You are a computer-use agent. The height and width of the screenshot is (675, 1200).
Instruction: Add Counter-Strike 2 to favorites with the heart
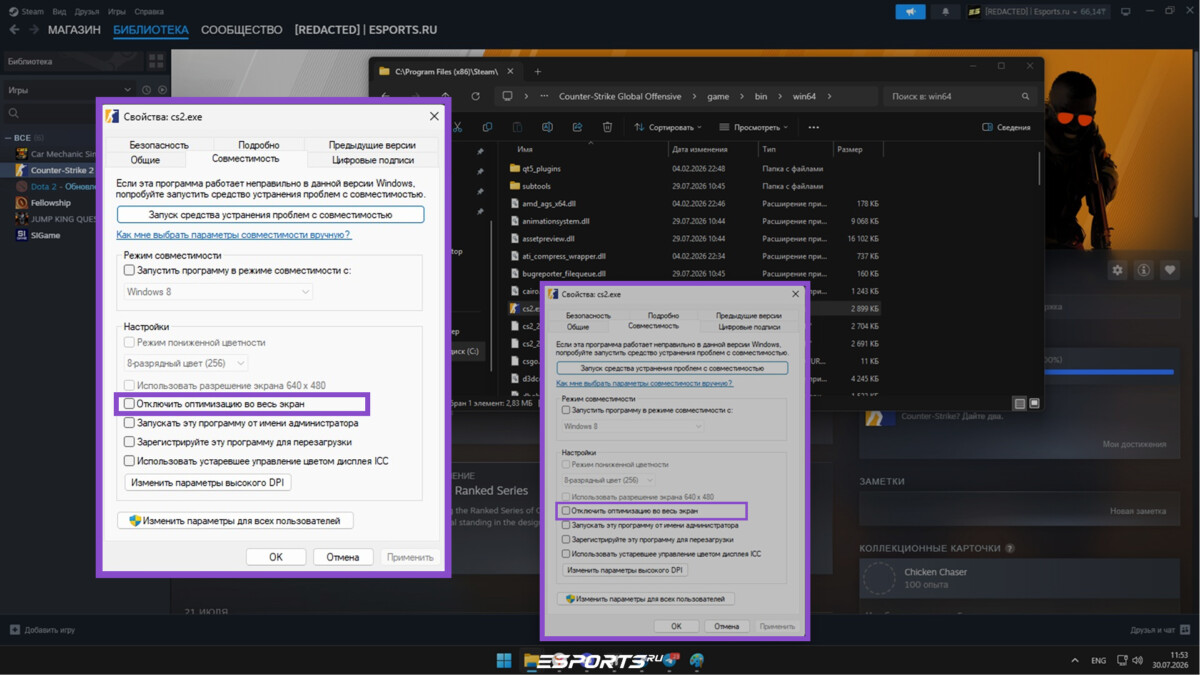(x=1169, y=270)
